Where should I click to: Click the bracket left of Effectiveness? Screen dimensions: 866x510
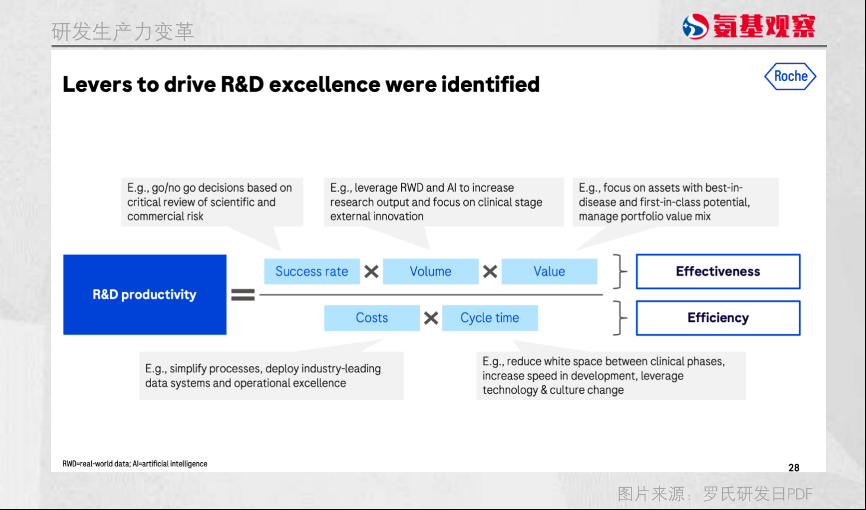pyautogui.click(x=621, y=271)
